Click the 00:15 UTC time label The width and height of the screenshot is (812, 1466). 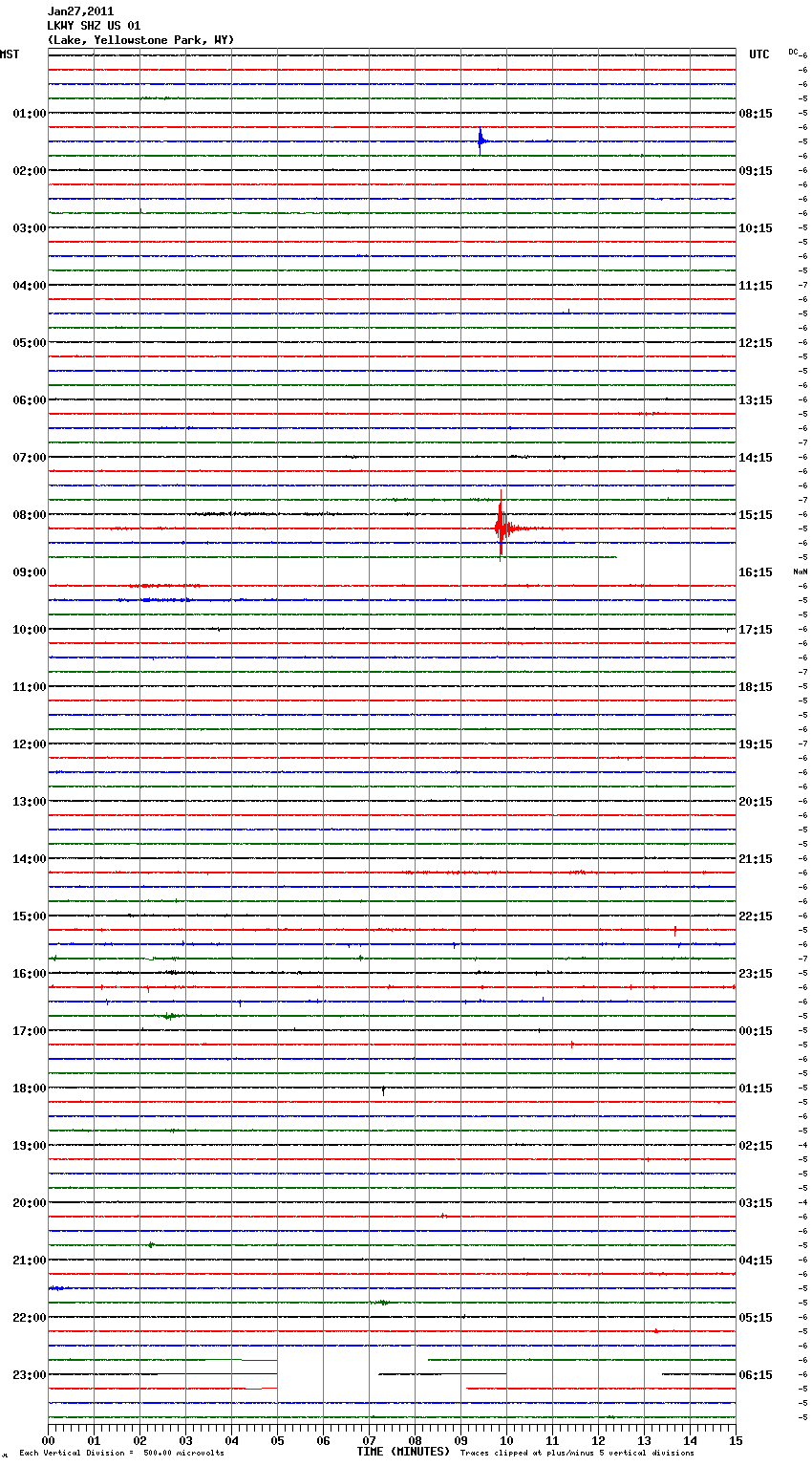point(756,1031)
